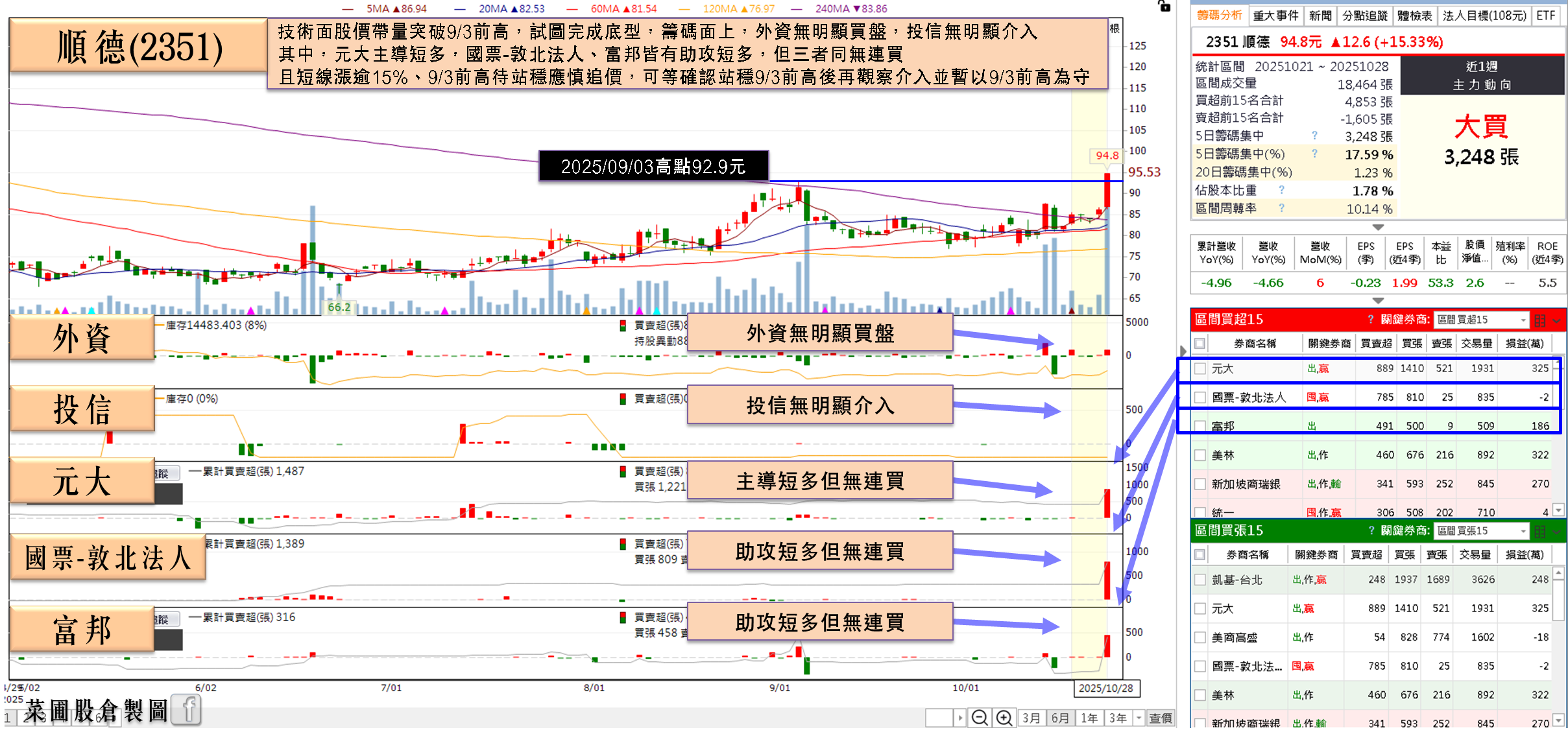Expand the period dropdown arrow next to 3年
Image resolution: width=1568 pixels, height=745 pixels.
point(1139,718)
